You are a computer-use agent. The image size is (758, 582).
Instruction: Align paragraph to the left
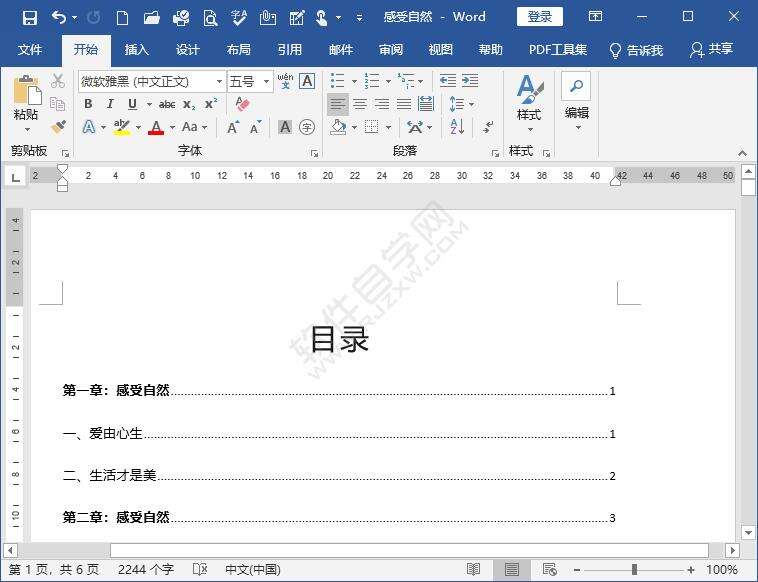pyautogui.click(x=337, y=104)
